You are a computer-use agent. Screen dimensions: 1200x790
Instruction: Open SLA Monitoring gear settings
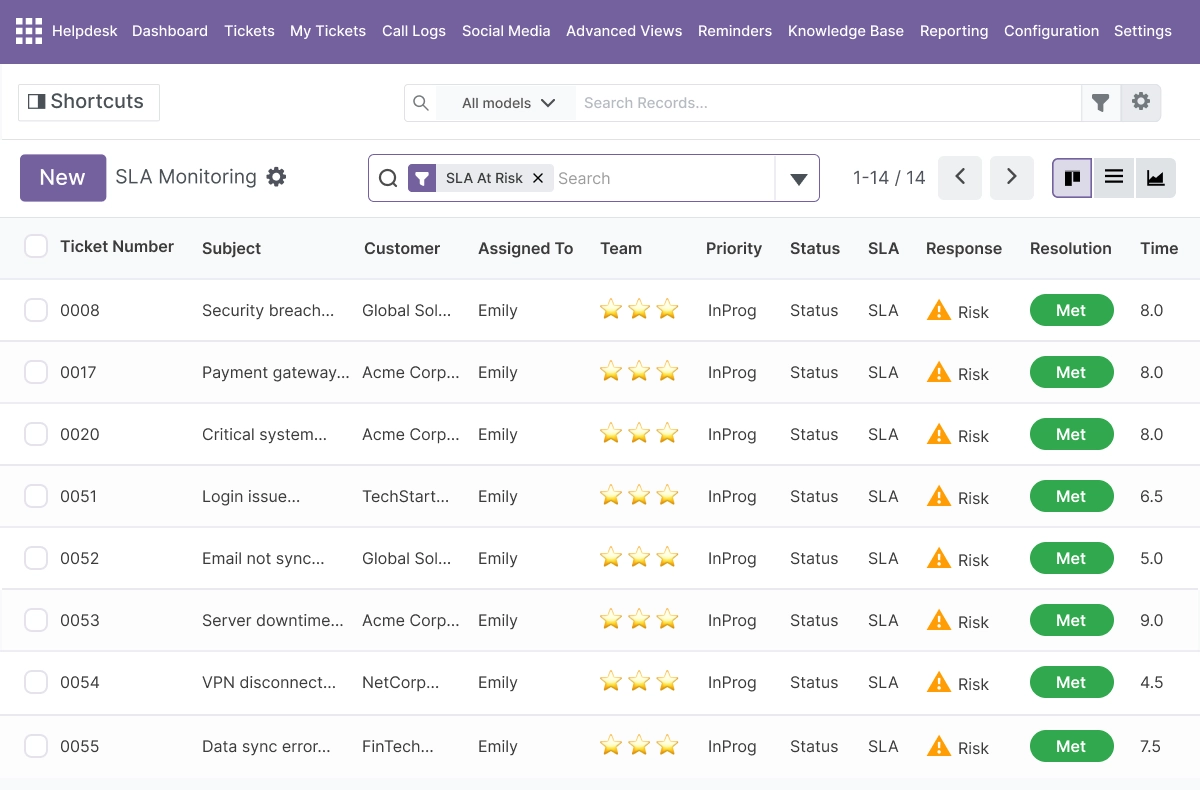click(x=276, y=177)
